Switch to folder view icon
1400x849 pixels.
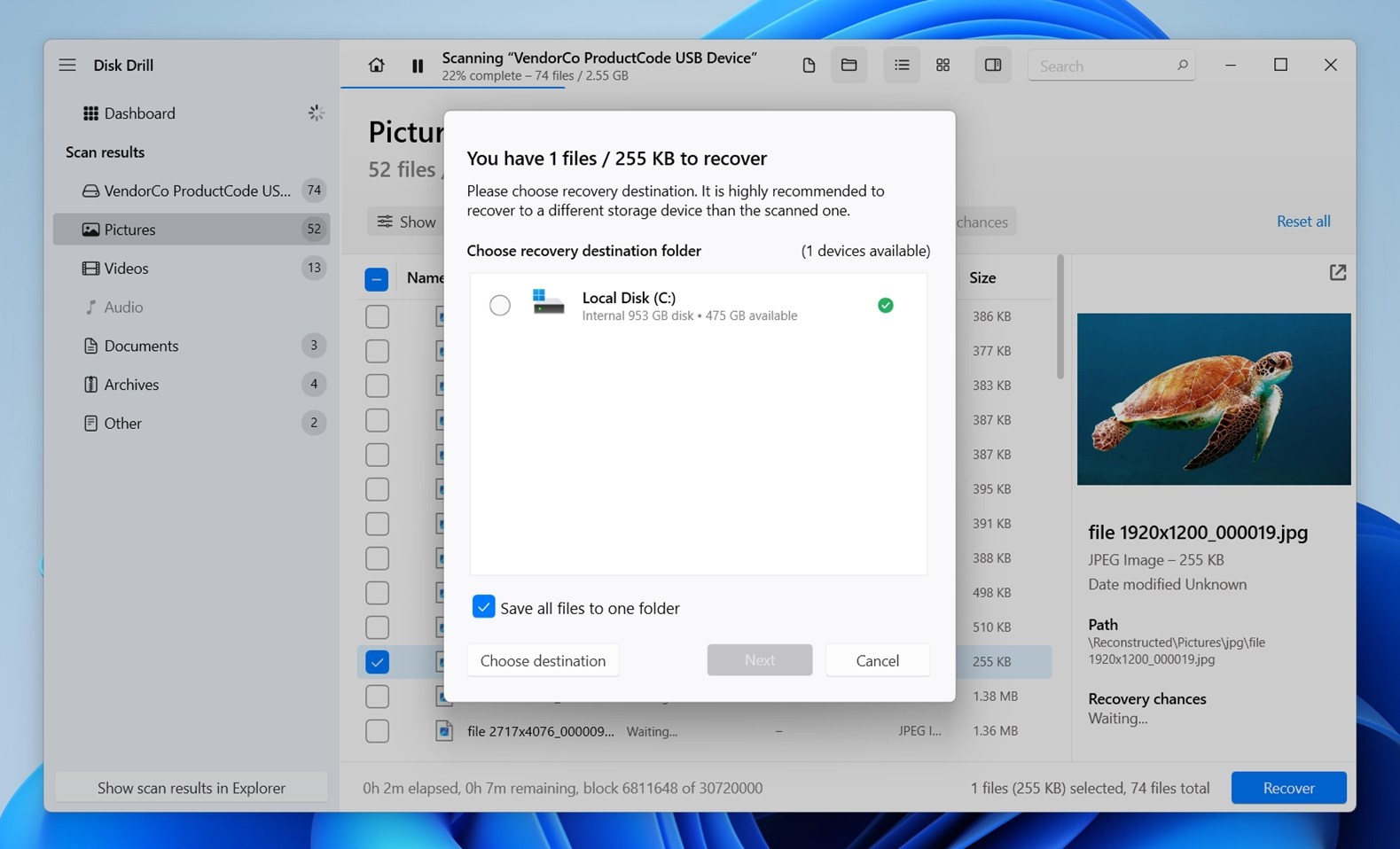(x=849, y=66)
